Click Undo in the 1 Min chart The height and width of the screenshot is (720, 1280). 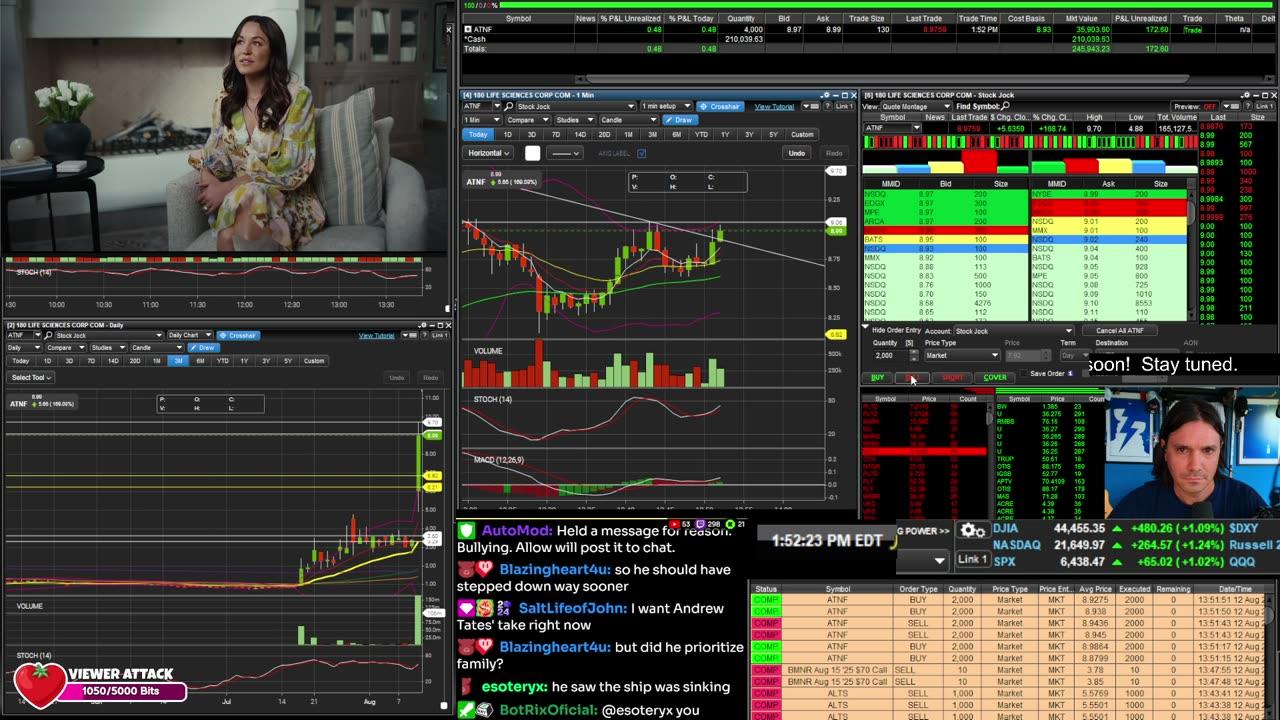coord(796,153)
